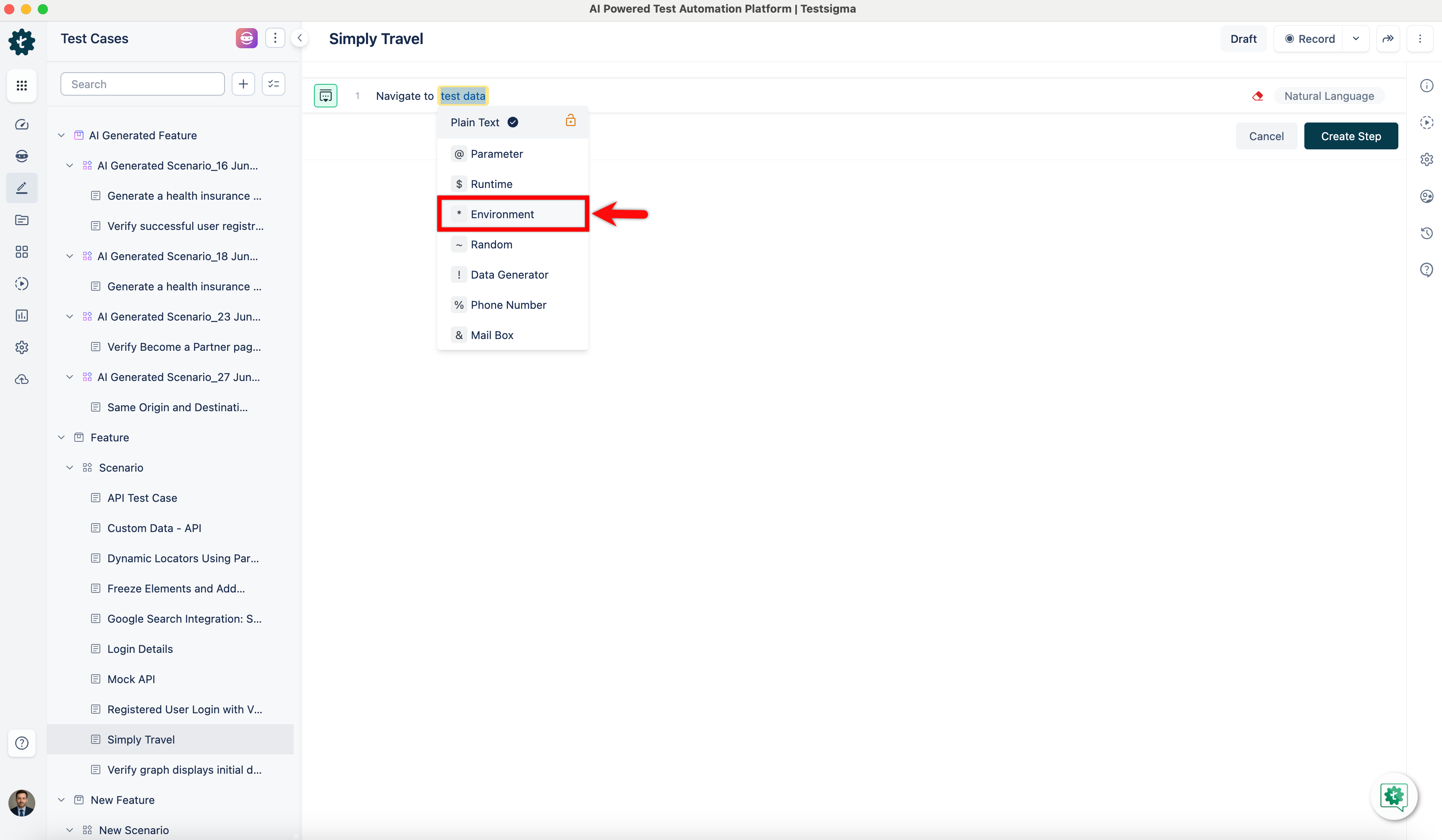Toggle the multi-select checklist button near search

274,84
